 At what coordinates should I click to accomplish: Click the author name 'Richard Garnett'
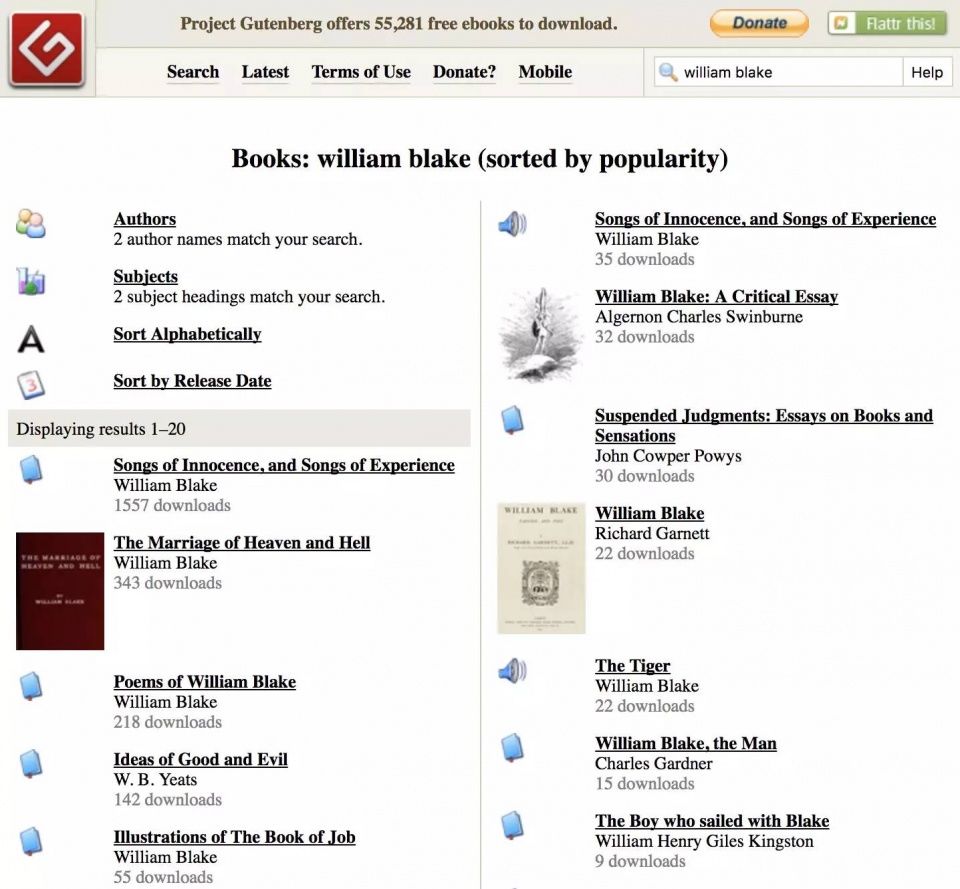coord(652,533)
